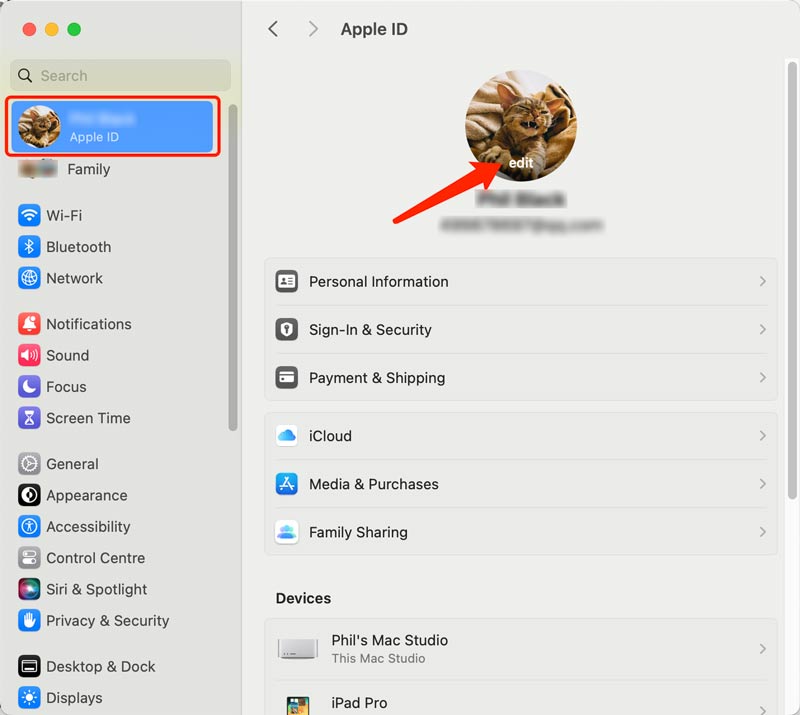Open Notifications bell icon
The image size is (800, 715).
(x=29, y=325)
